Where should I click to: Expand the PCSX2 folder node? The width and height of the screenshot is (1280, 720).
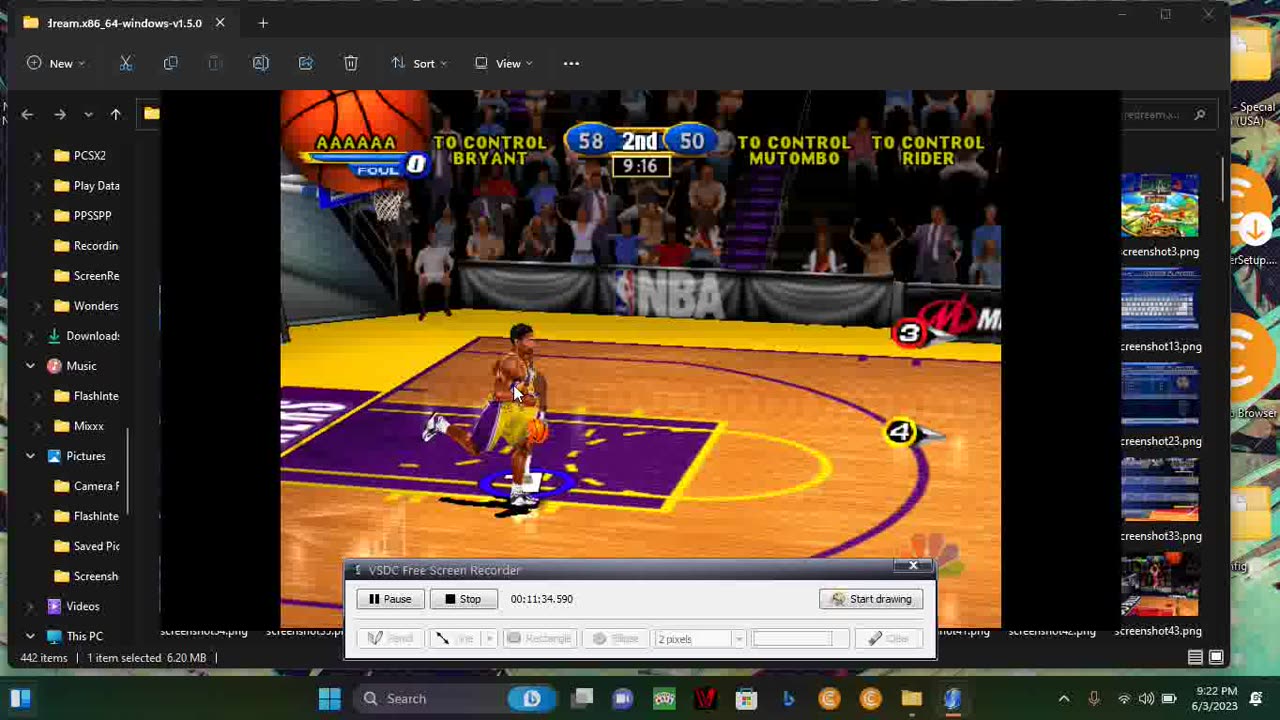pyautogui.click(x=38, y=156)
